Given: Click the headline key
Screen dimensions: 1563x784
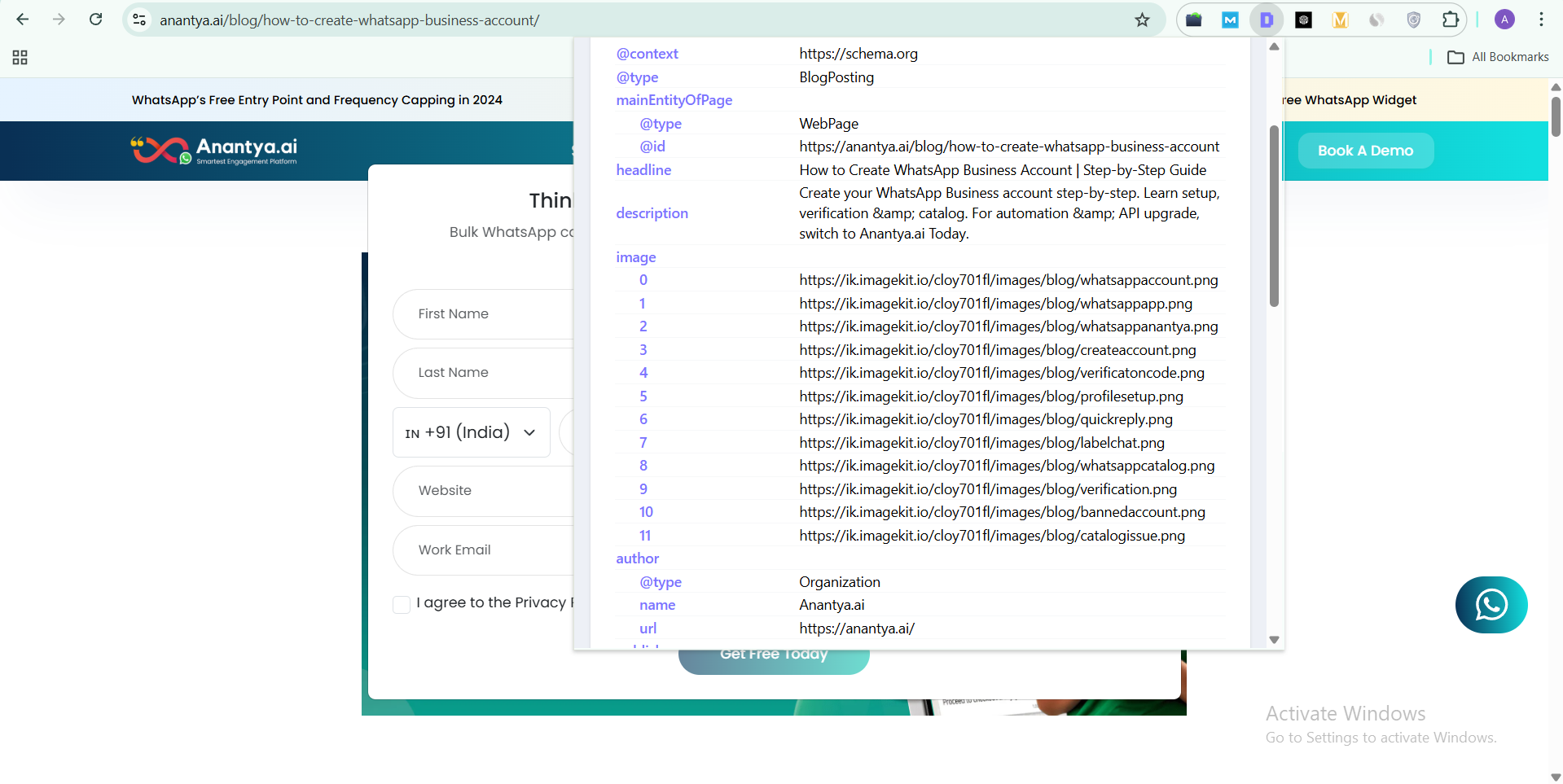Looking at the screenshot, I should (x=643, y=170).
